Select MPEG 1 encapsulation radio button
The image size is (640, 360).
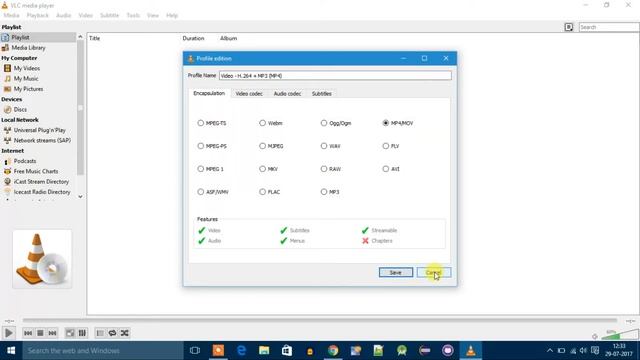(200, 169)
